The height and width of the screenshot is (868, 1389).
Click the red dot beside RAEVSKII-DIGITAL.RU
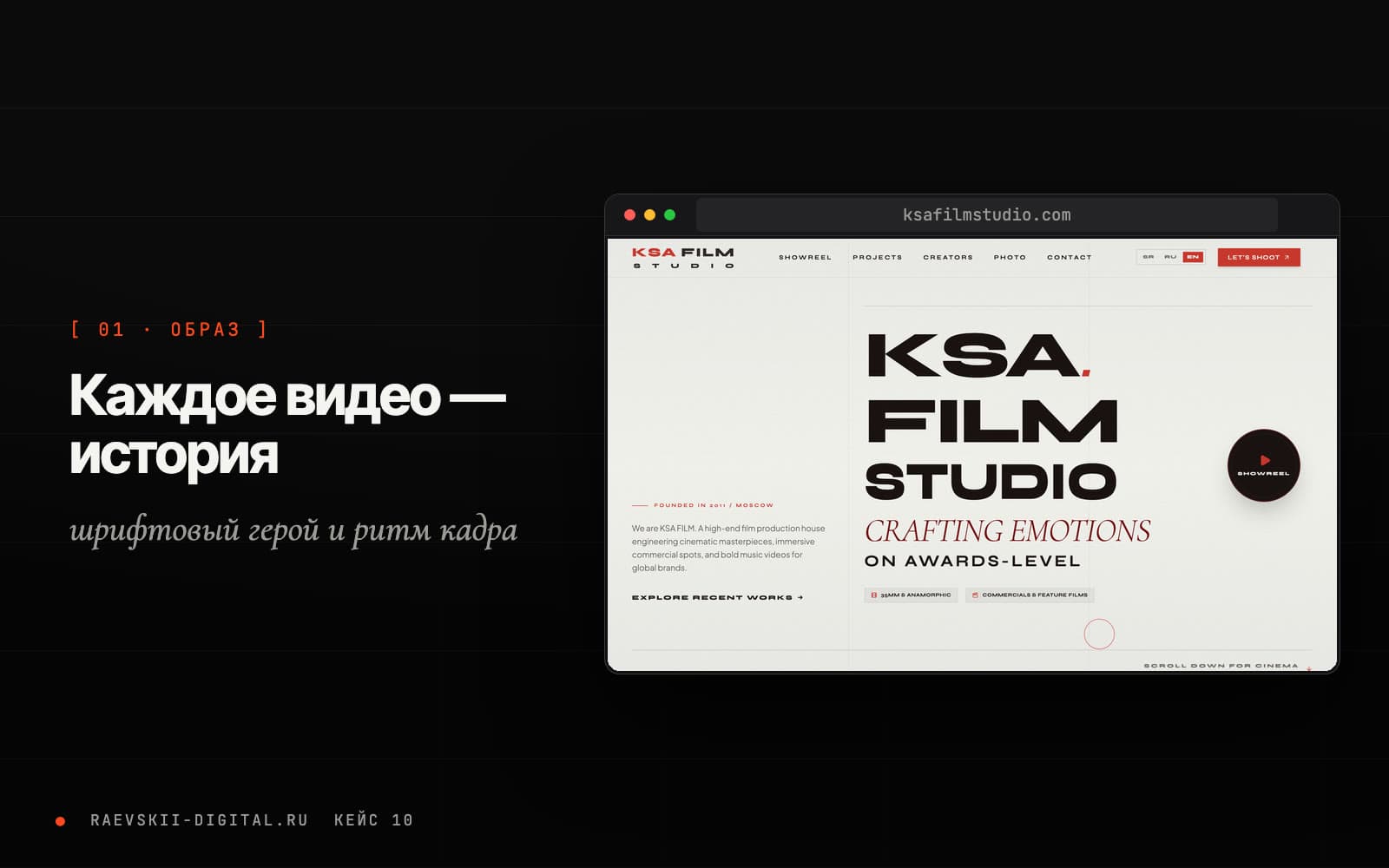coord(61,821)
